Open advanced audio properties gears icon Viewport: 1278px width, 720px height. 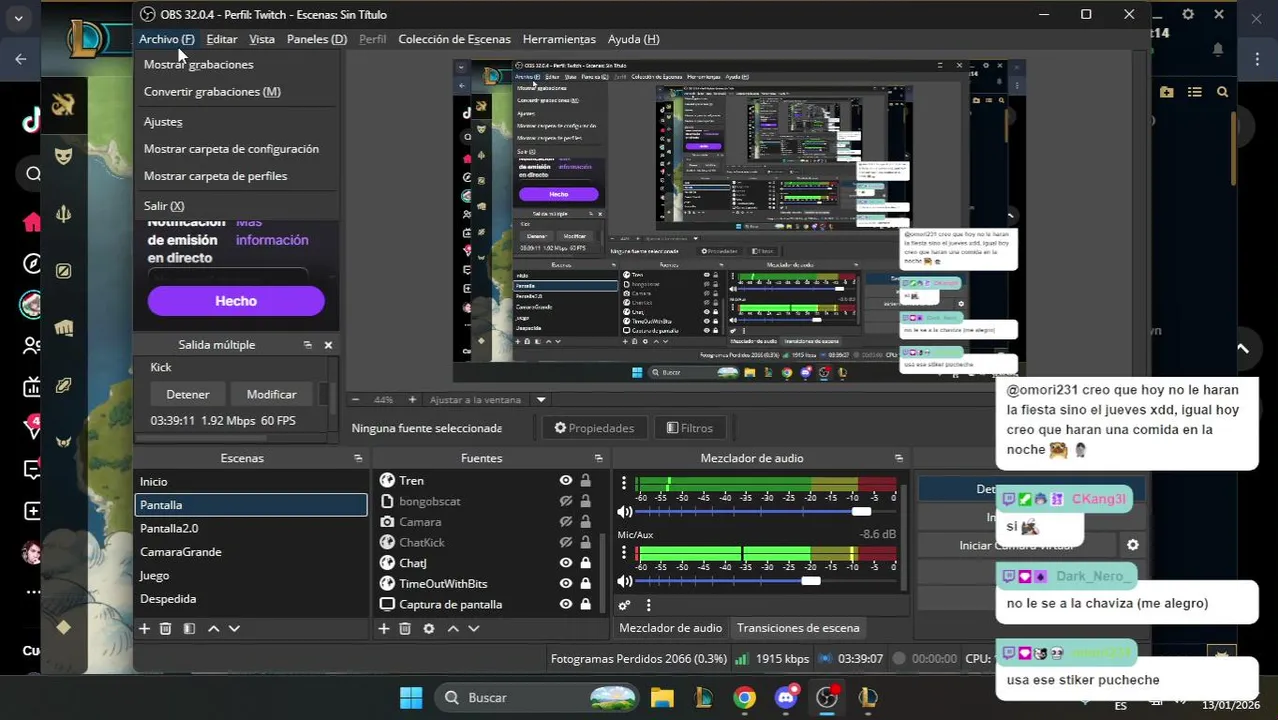pos(624,605)
